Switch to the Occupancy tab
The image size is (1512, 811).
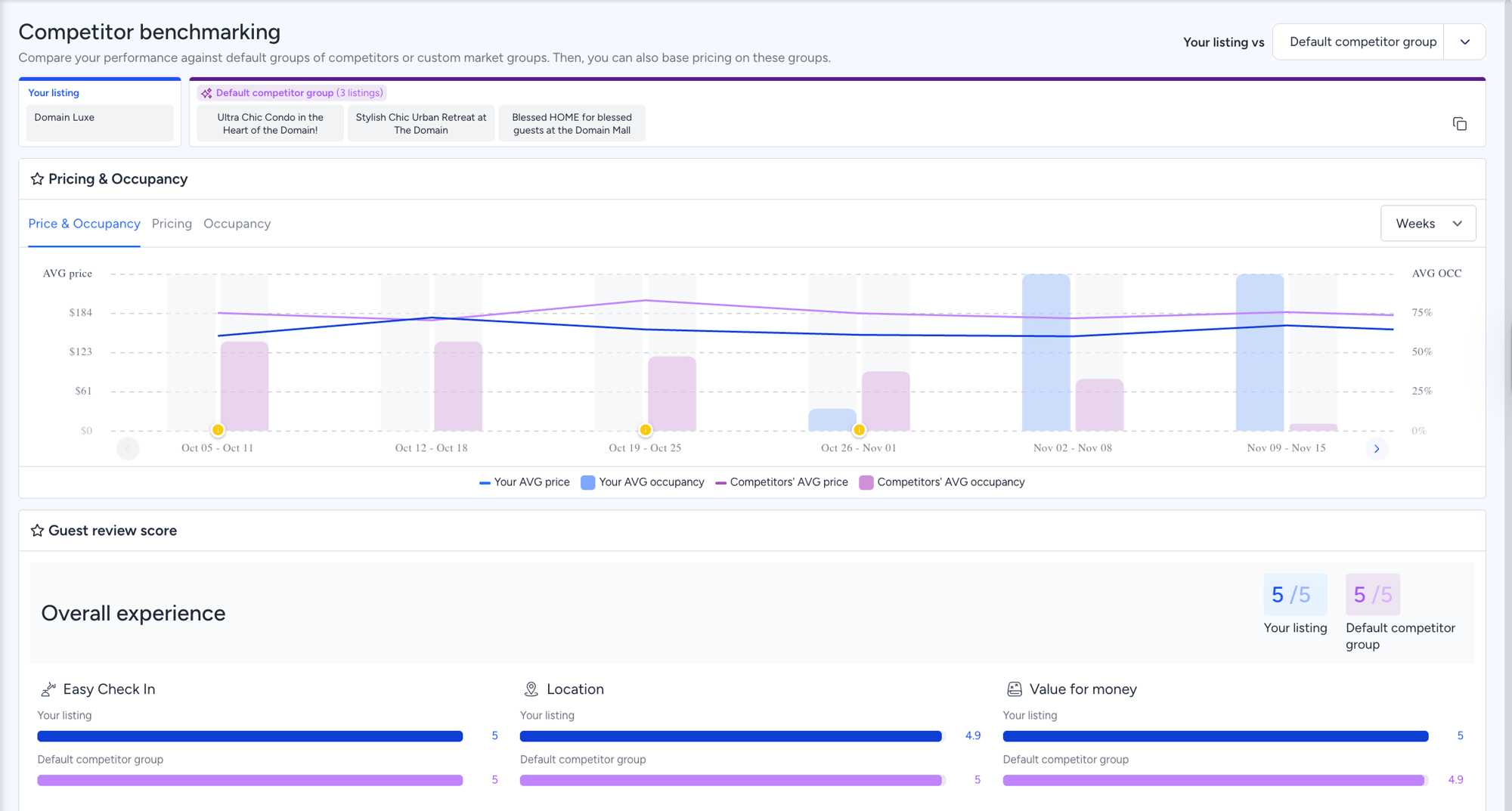click(237, 224)
